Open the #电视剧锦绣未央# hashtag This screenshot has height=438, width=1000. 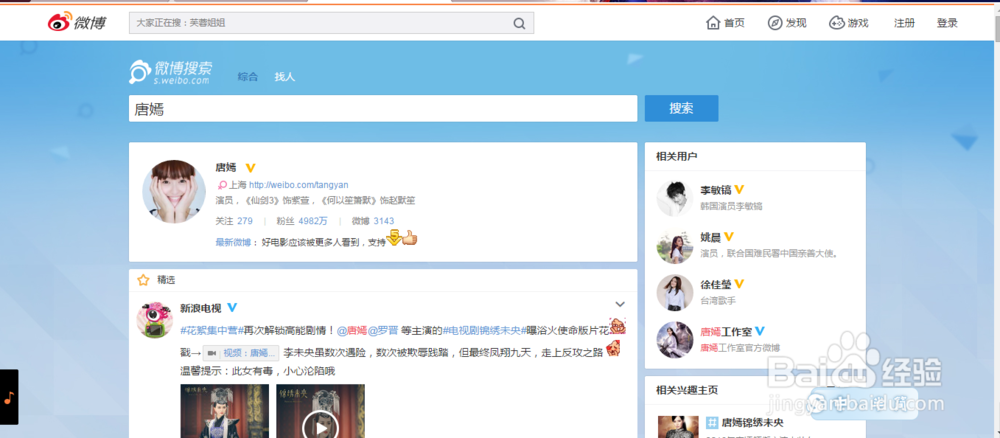(485, 330)
